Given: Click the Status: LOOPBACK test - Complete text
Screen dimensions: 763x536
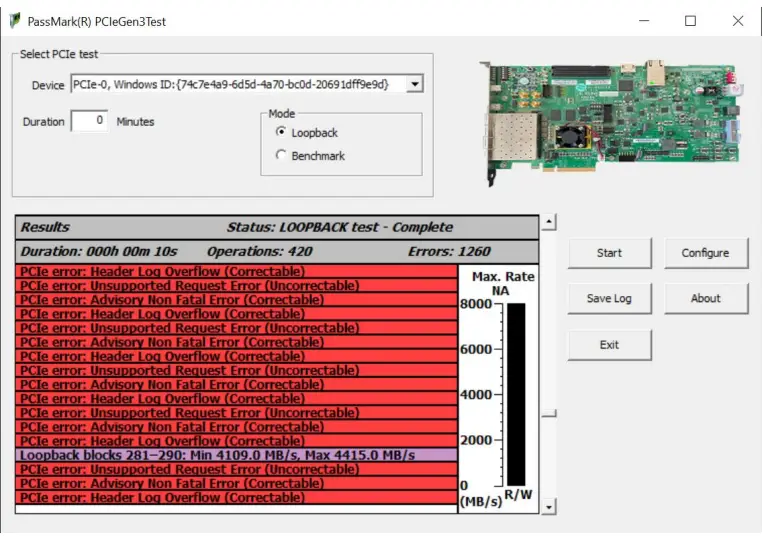Looking at the screenshot, I should click(340, 227).
